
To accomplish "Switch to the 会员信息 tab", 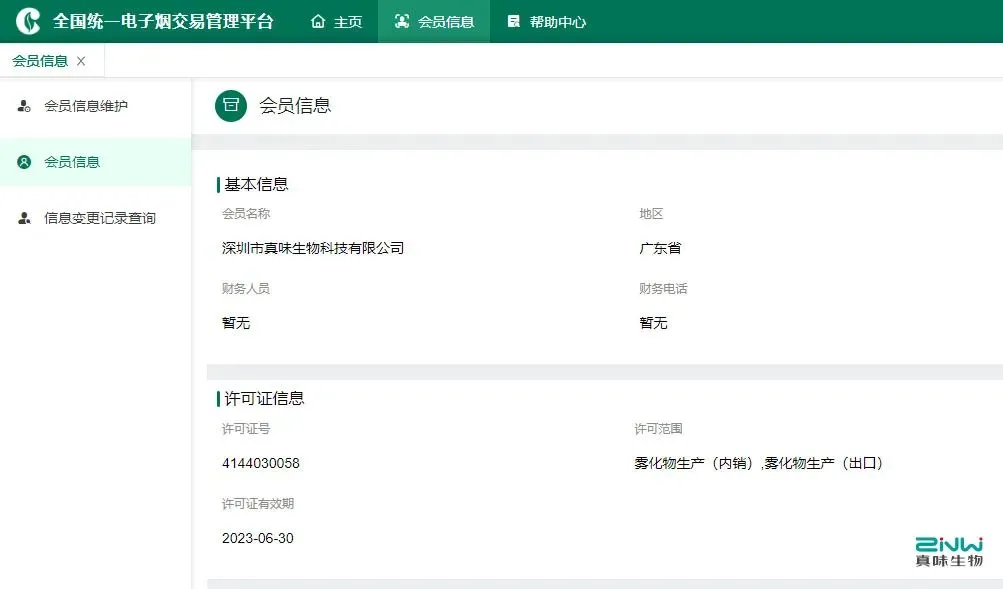I will tap(40, 60).
